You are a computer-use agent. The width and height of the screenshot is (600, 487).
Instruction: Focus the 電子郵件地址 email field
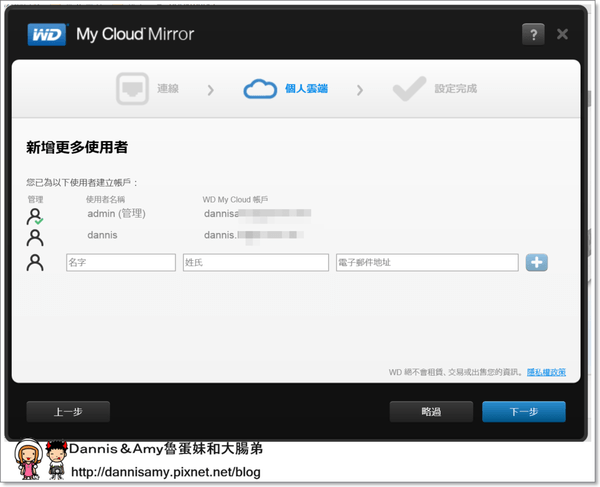click(427, 262)
